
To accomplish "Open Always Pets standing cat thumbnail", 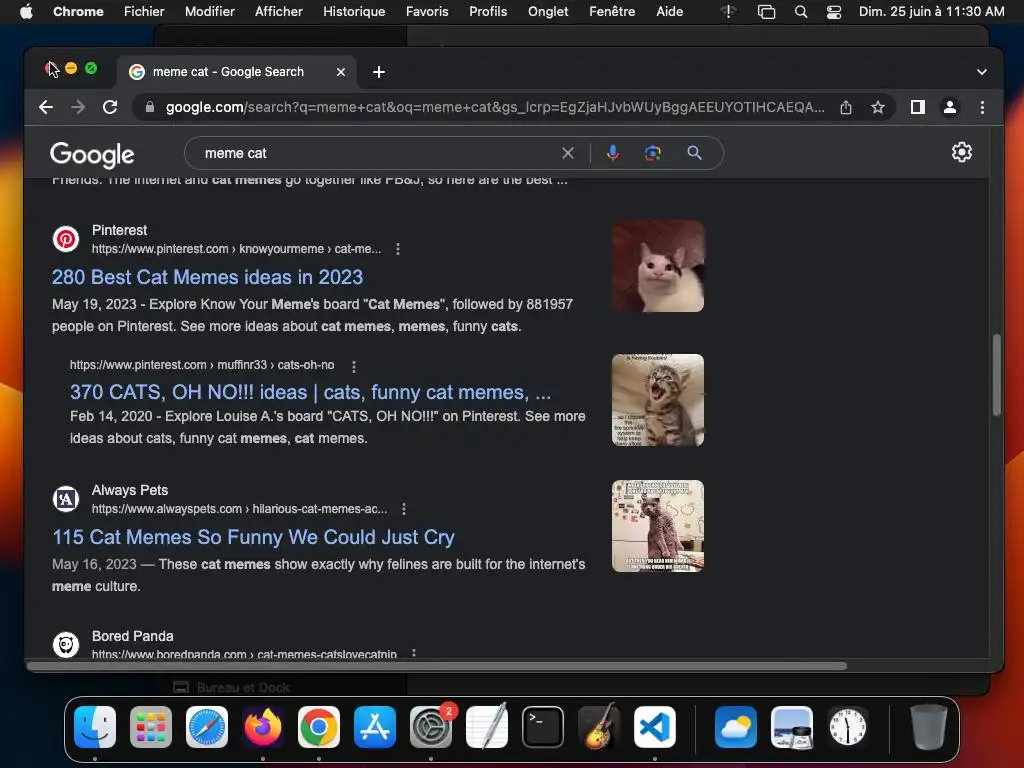I will coord(658,526).
